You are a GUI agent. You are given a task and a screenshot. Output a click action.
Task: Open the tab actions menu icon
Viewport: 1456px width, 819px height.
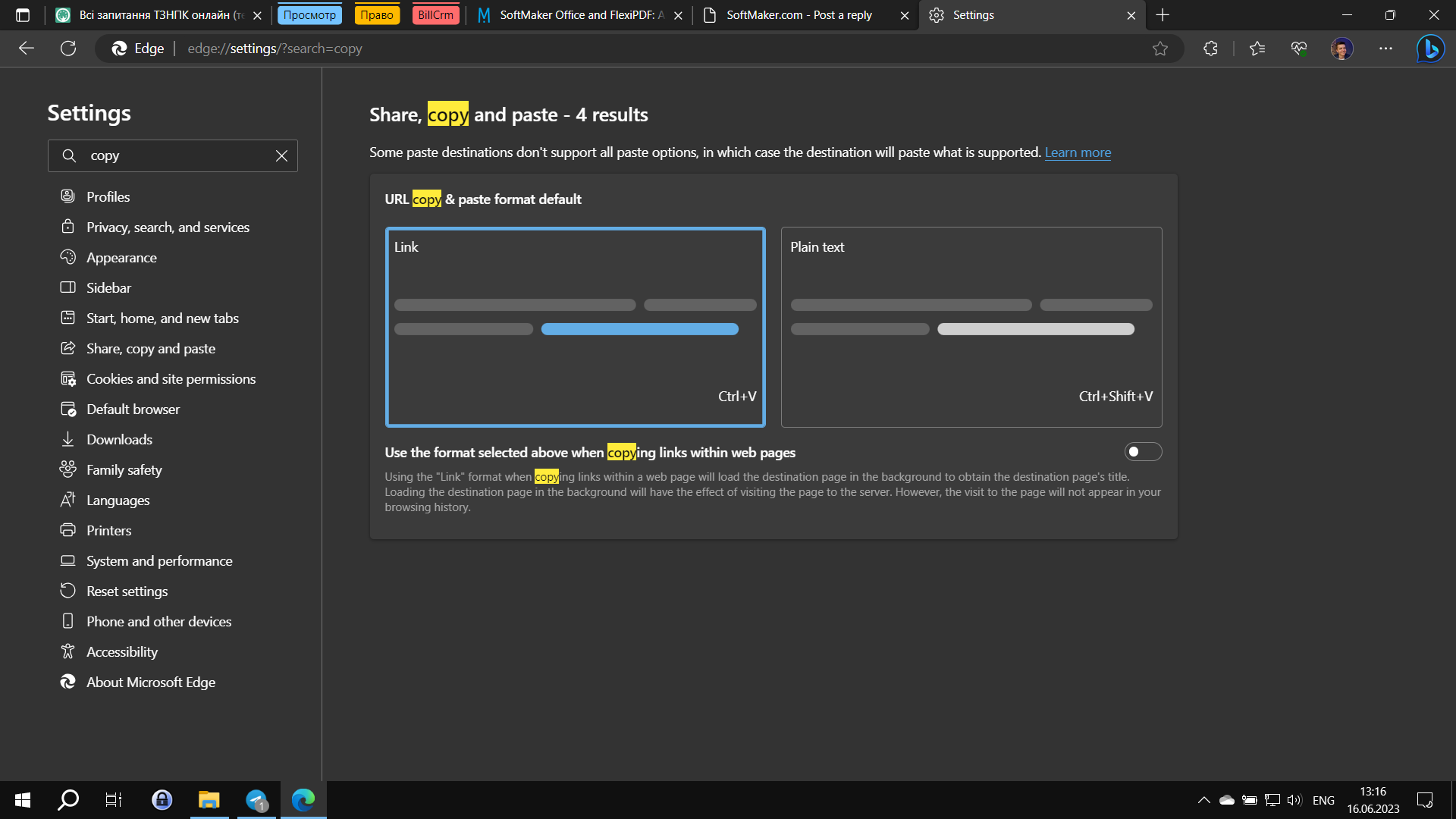point(23,15)
